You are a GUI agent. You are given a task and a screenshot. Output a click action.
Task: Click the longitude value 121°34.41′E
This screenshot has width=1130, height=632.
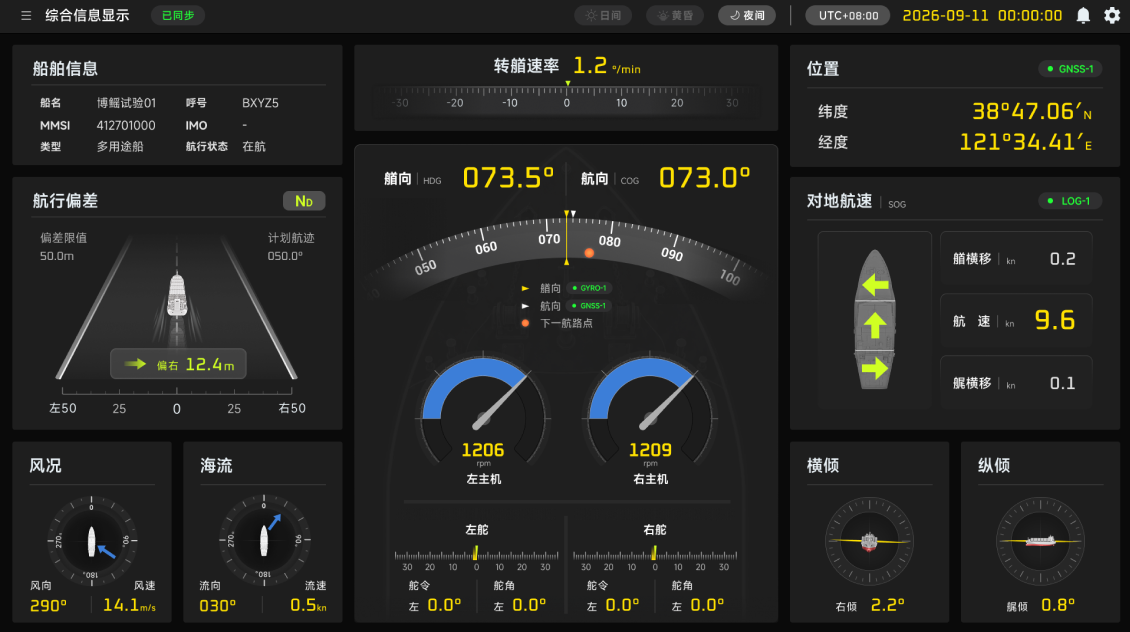pyautogui.click(x=1026, y=142)
